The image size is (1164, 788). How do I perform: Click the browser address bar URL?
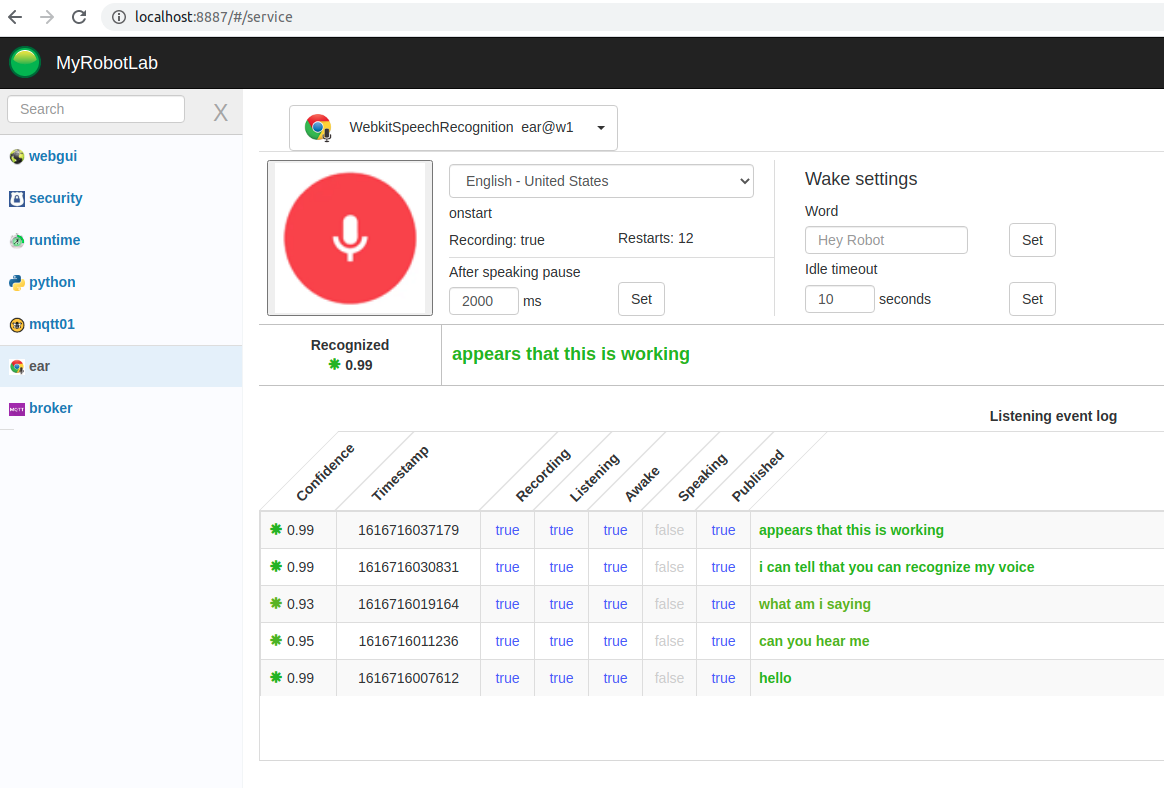pos(214,16)
